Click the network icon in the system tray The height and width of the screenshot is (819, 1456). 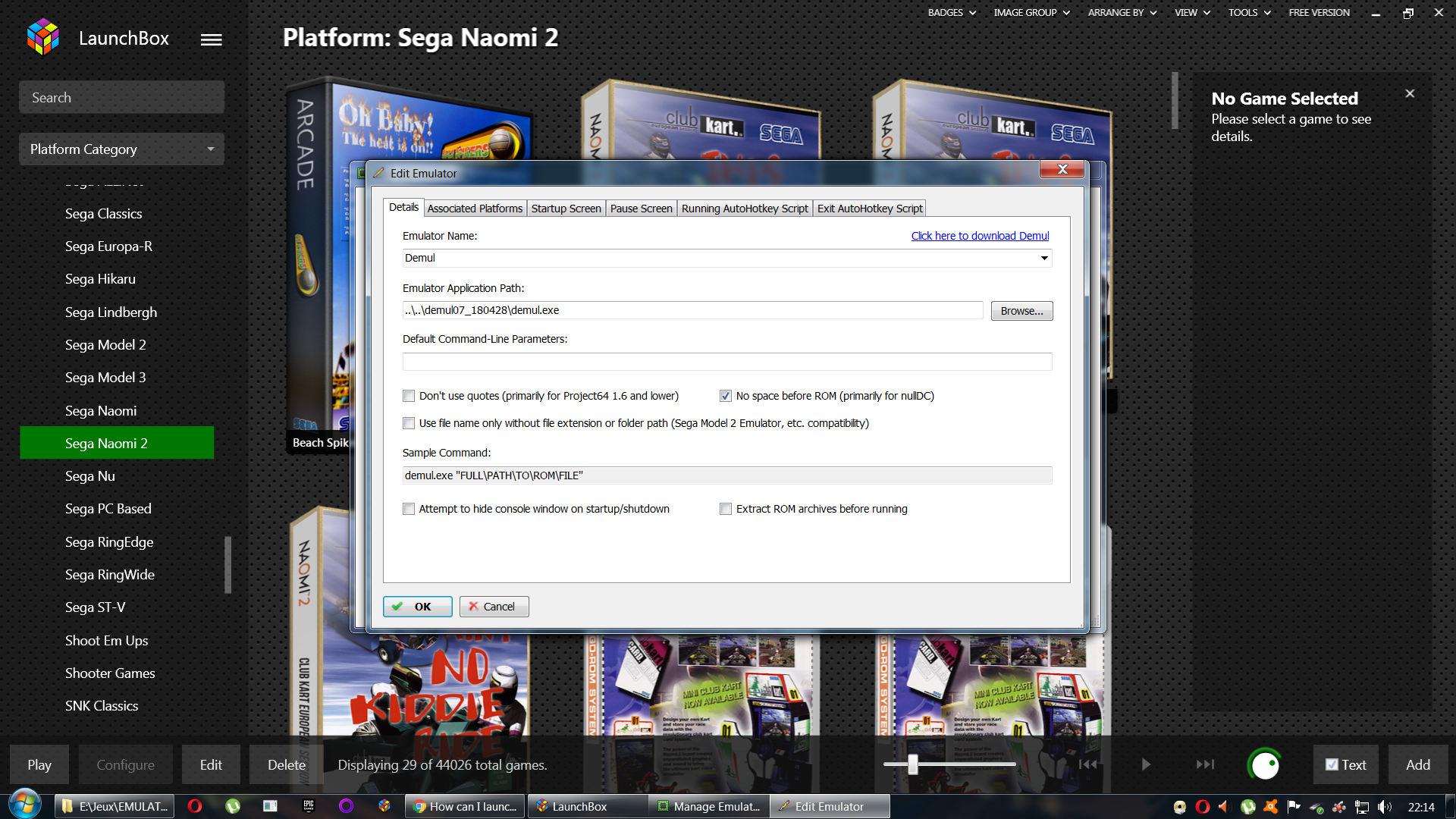(1362, 807)
